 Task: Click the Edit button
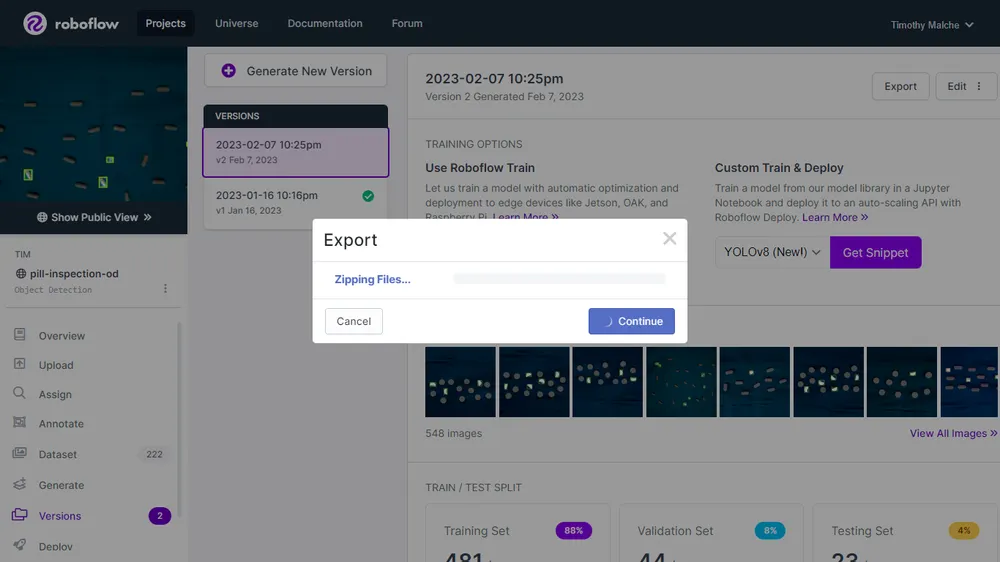coord(966,86)
